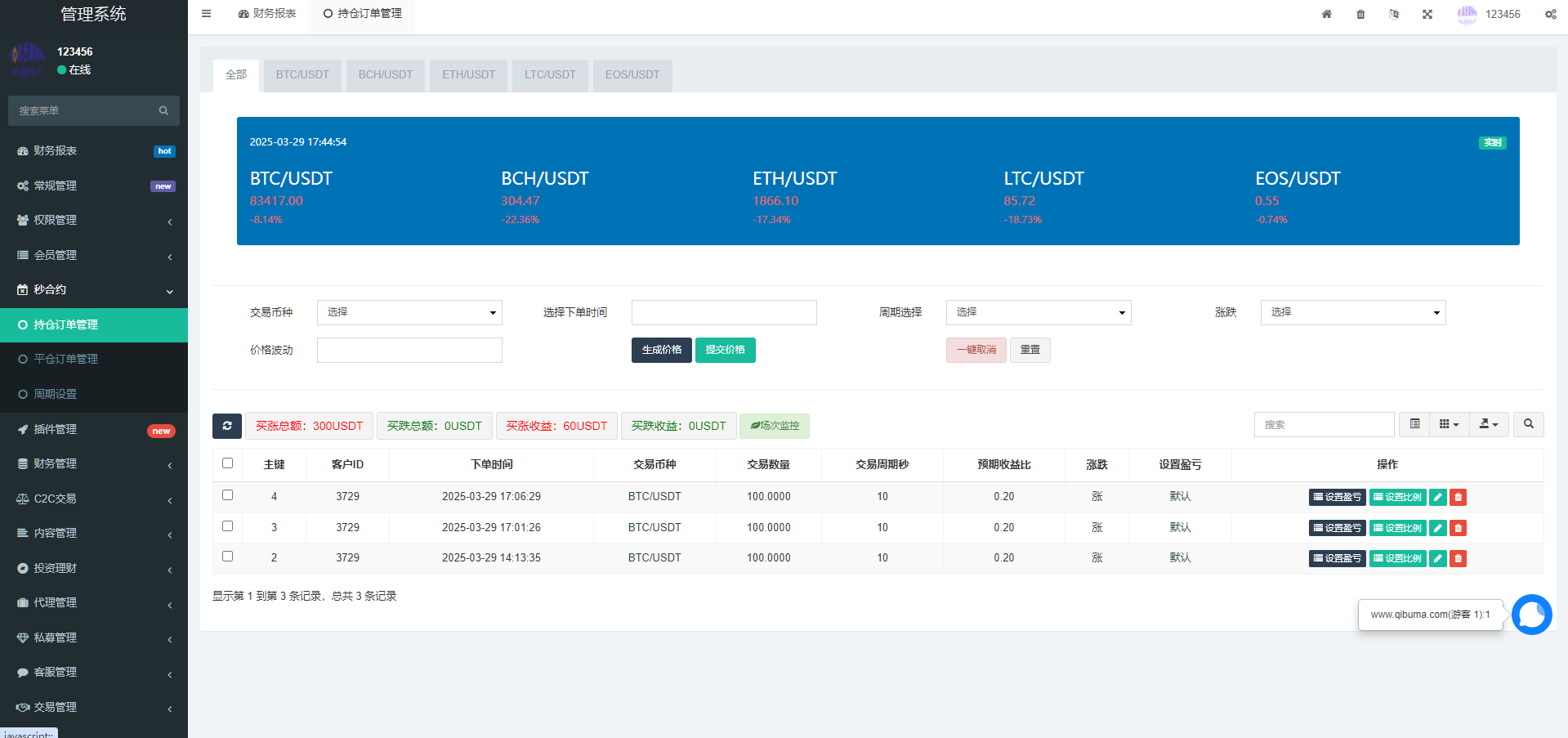
Task: Click the 生成价格 button
Action: pyautogui.click(x=661, y=350)
